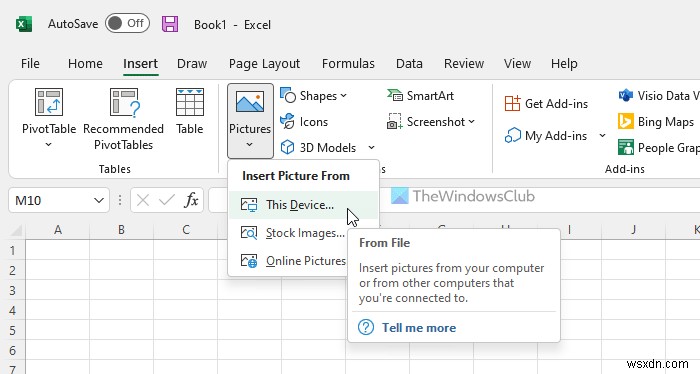The image size is (700, 374).
Task: Open Get Add-ins store
Action: pyautogui.click(x=546, y=104)
